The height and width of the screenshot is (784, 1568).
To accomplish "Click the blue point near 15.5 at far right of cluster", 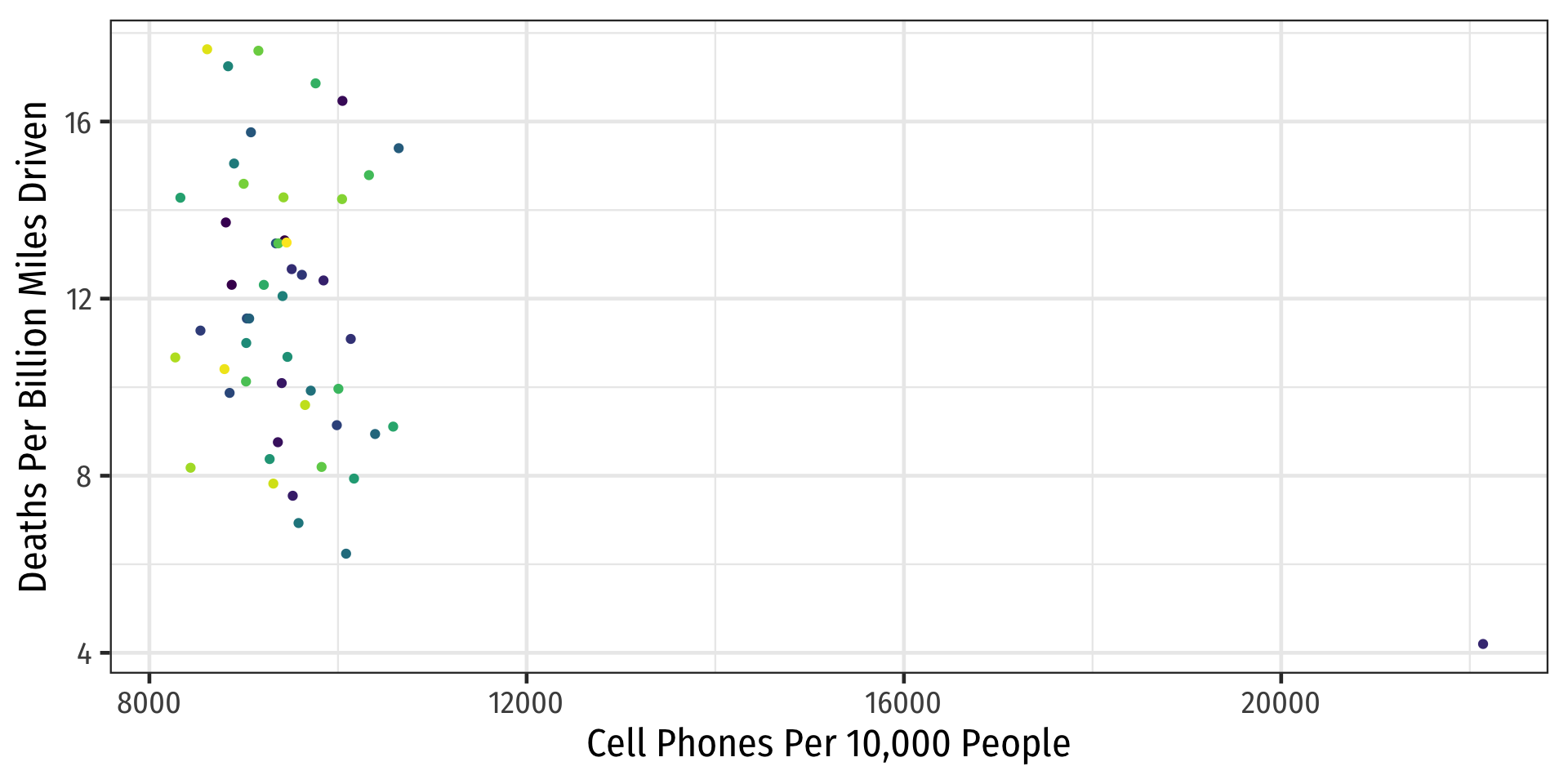I will 399,149.
